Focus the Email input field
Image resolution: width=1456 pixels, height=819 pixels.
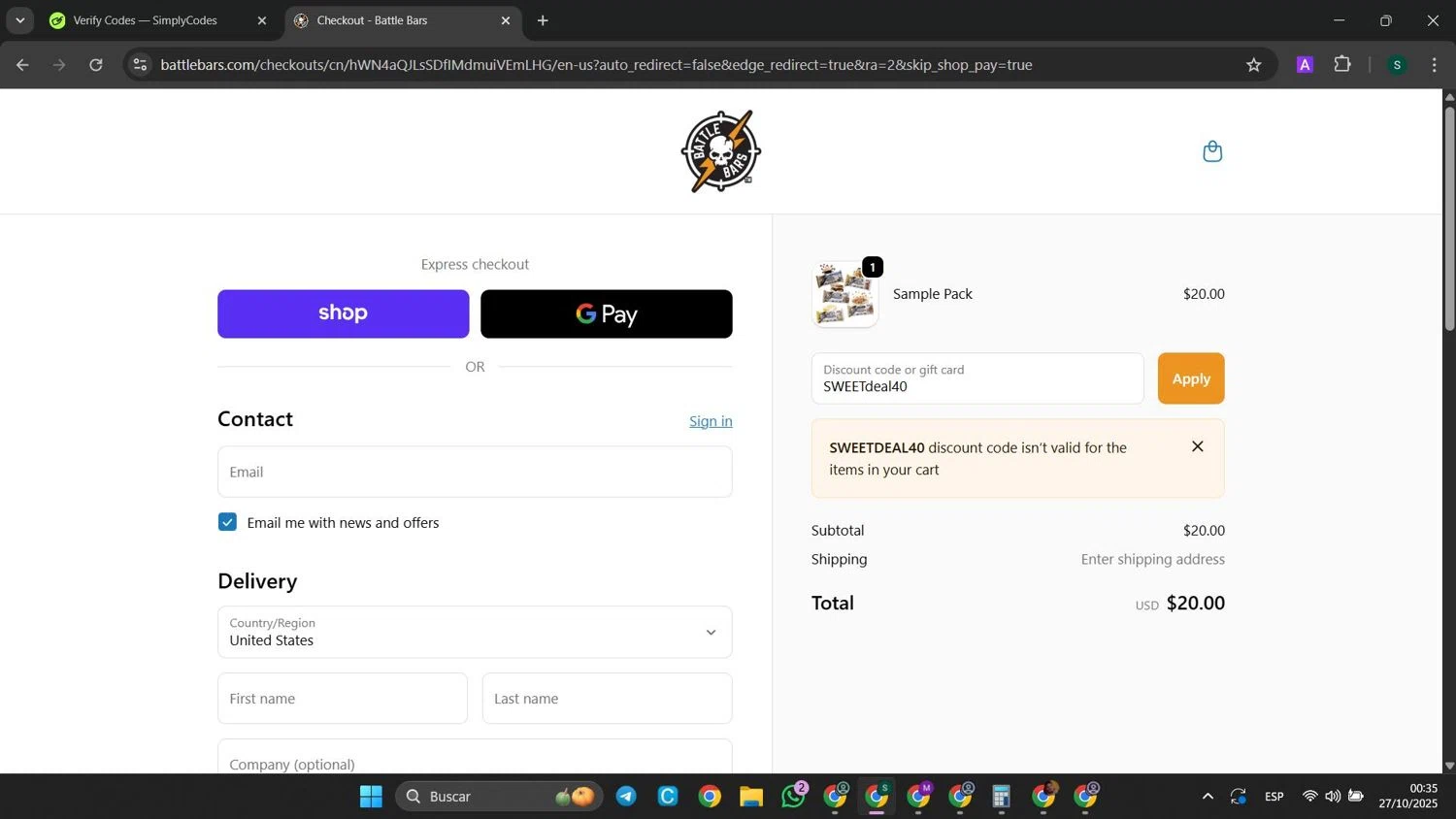point(475,472)
